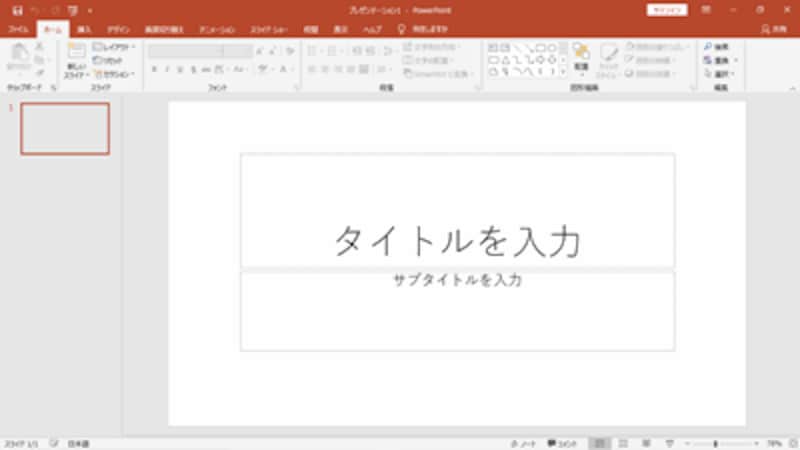The image size is (800, 450).
Task: Click the Copy icon in Clipboard group
Action: (39, 60)
